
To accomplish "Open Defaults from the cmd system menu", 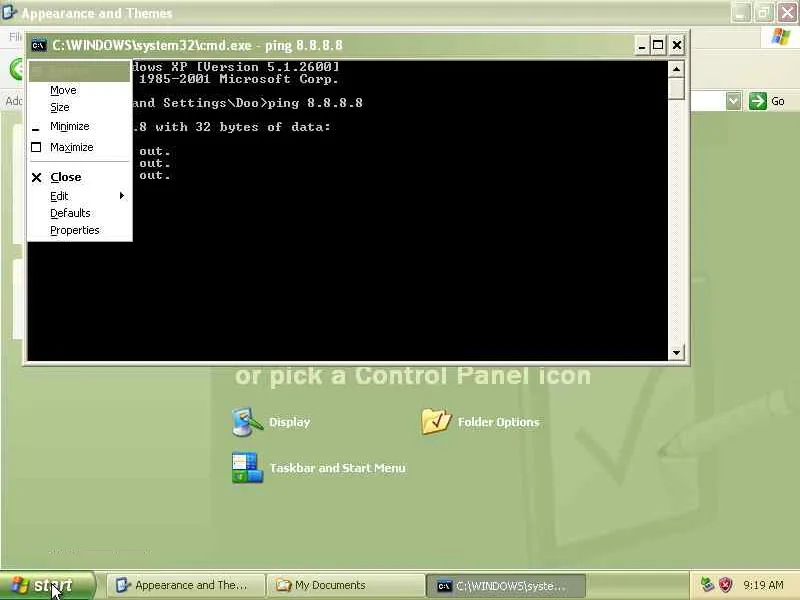I will point(79,213).
